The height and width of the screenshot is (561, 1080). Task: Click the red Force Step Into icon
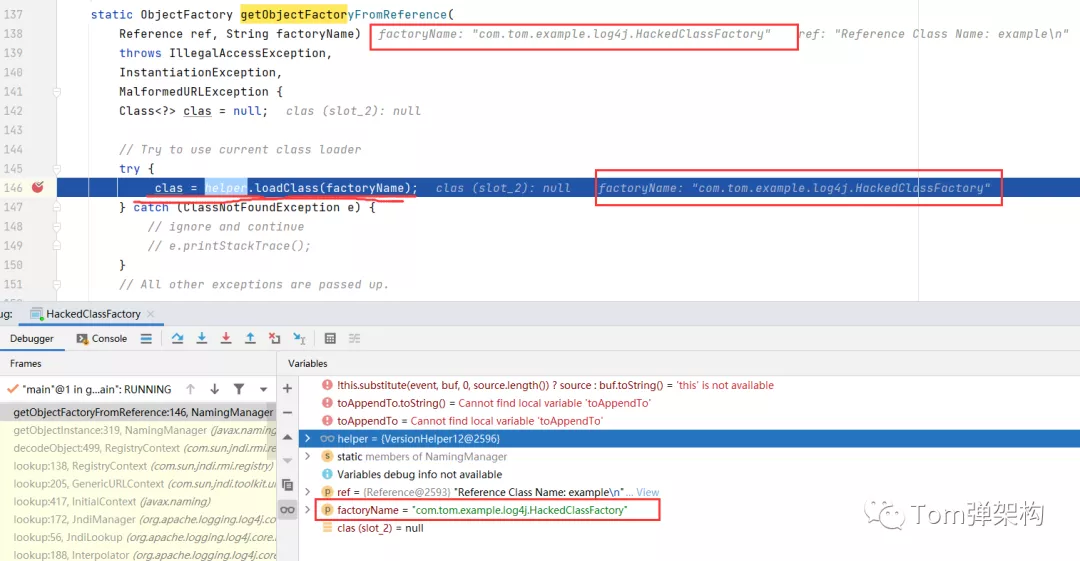click(226, 339)
